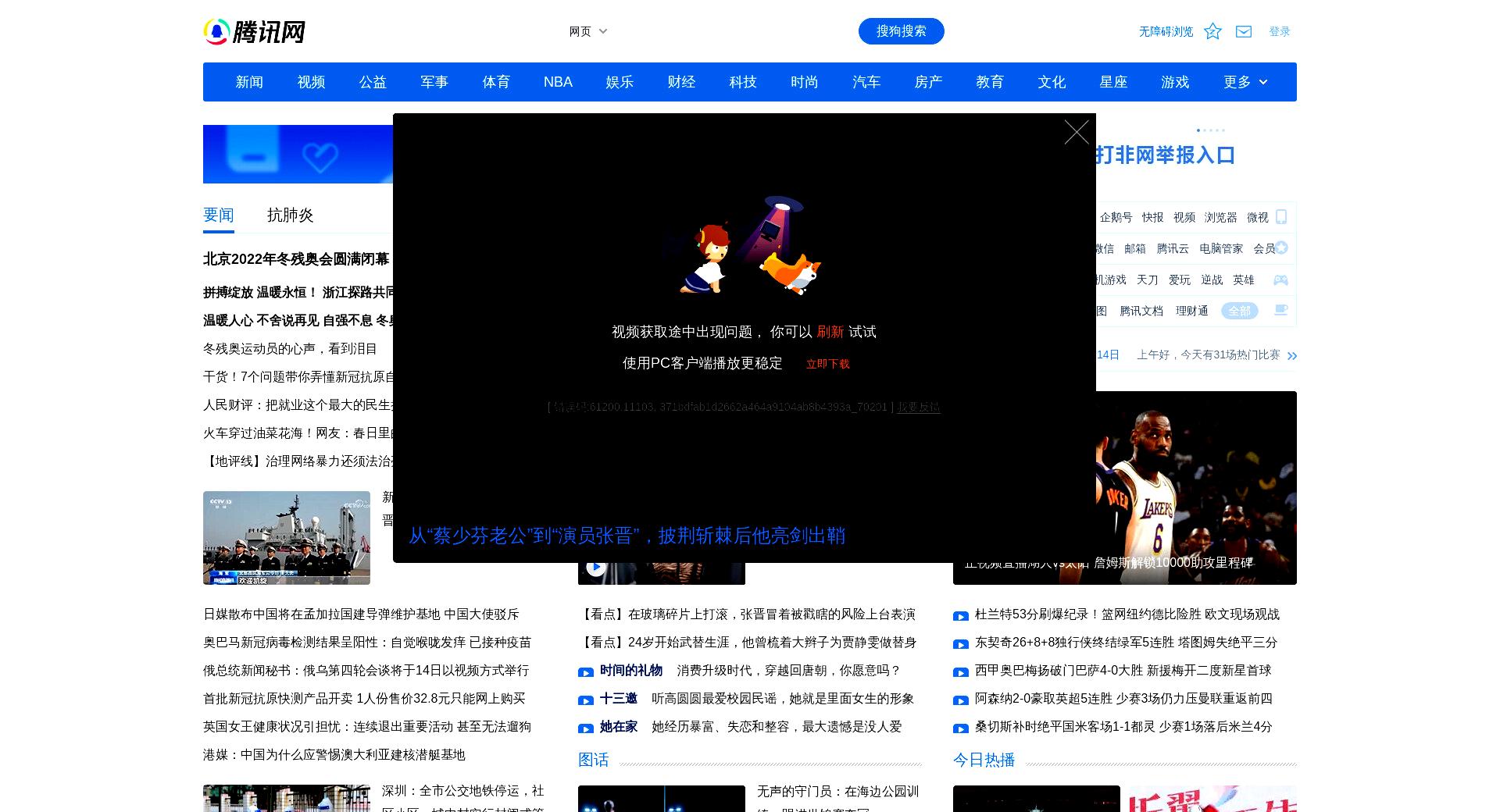This screenshot has width=1500, height=812.
Task: Open headline 港媒：中国为什么应警惕澳大利亚建核潜艇基地
Action: [x=334, y=755]
